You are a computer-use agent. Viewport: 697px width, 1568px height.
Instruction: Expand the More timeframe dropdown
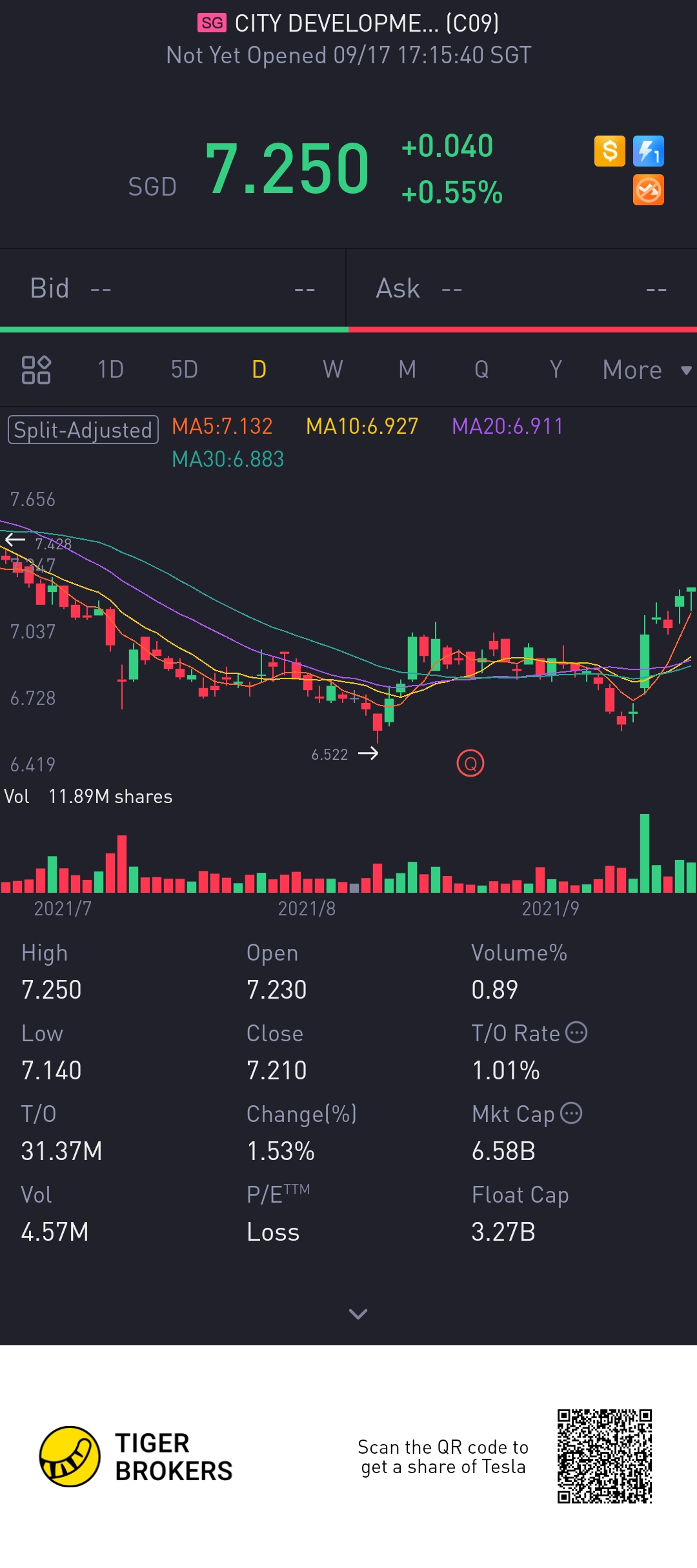647,370
